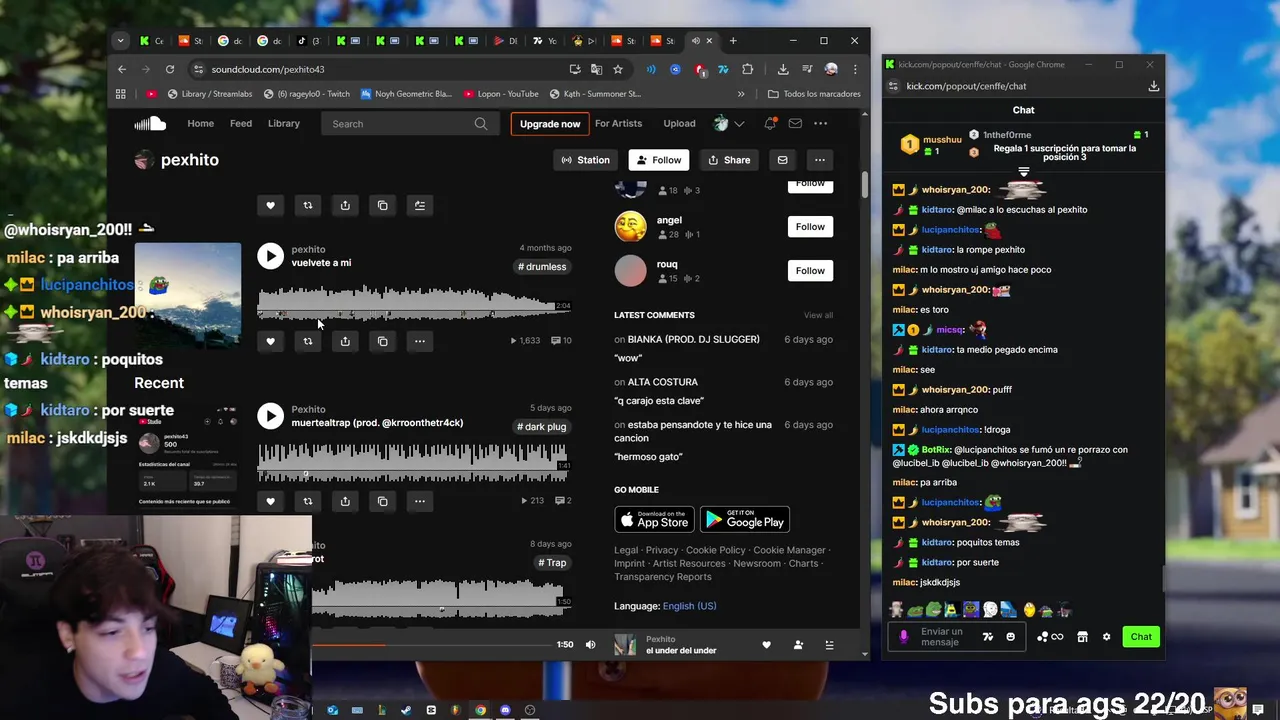1280x720 pixels.
Task: Seek the bottom player progress bar
Action: (x=432, y=645)
